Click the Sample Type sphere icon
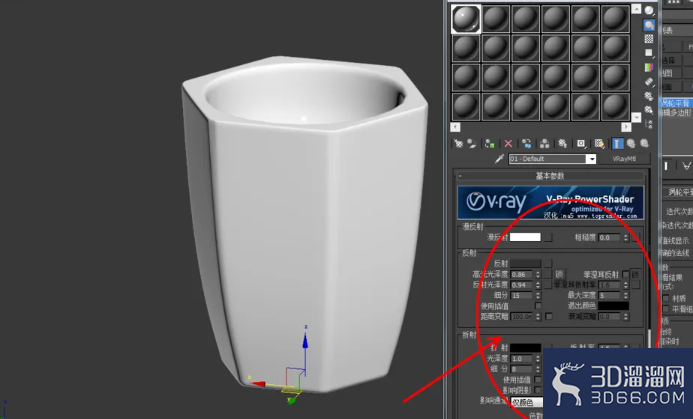The width and height of the screenshot is (693, 419). coord(649,11)
